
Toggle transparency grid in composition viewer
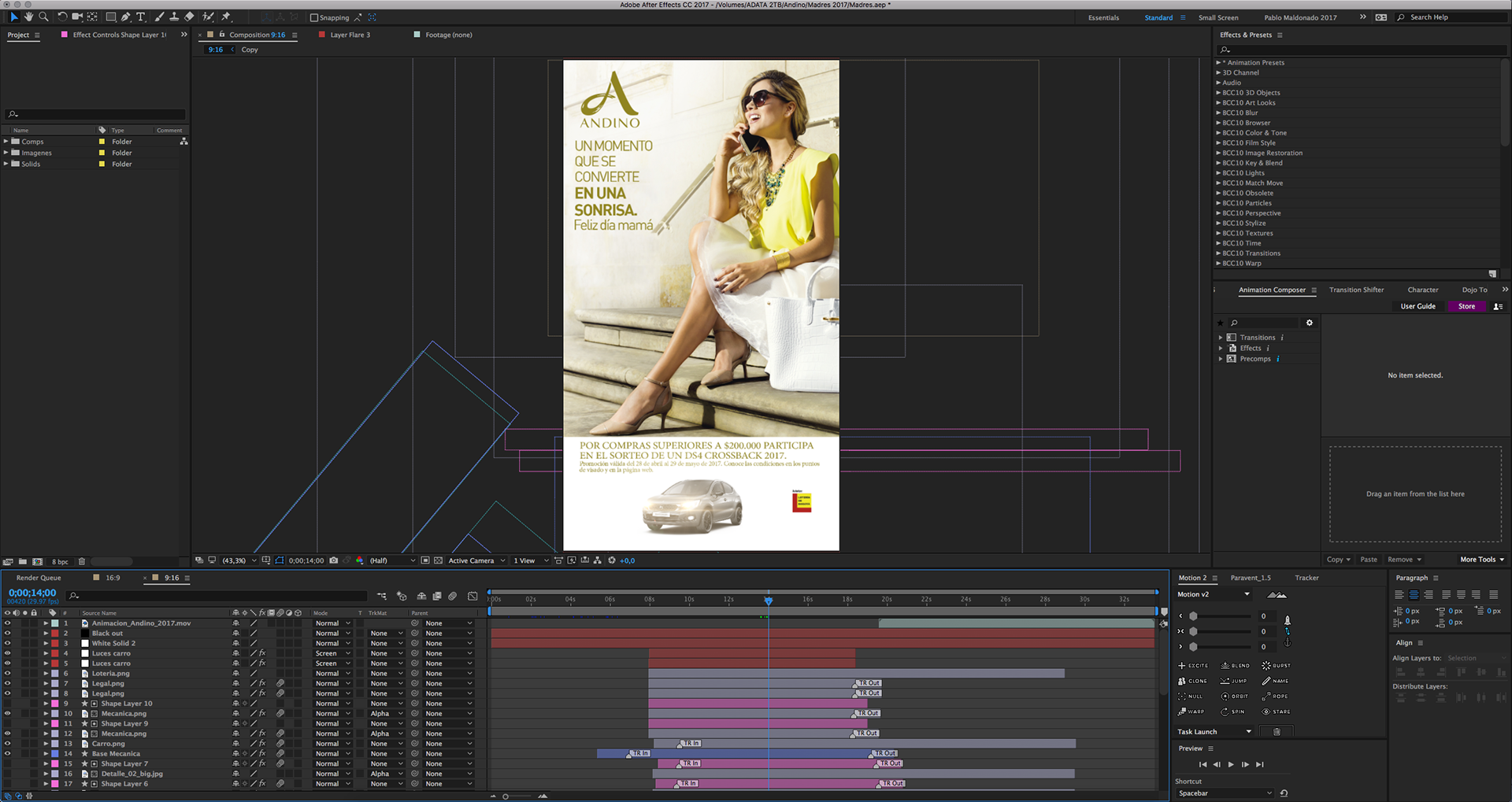pyautogui.click(x=438, y=560)
